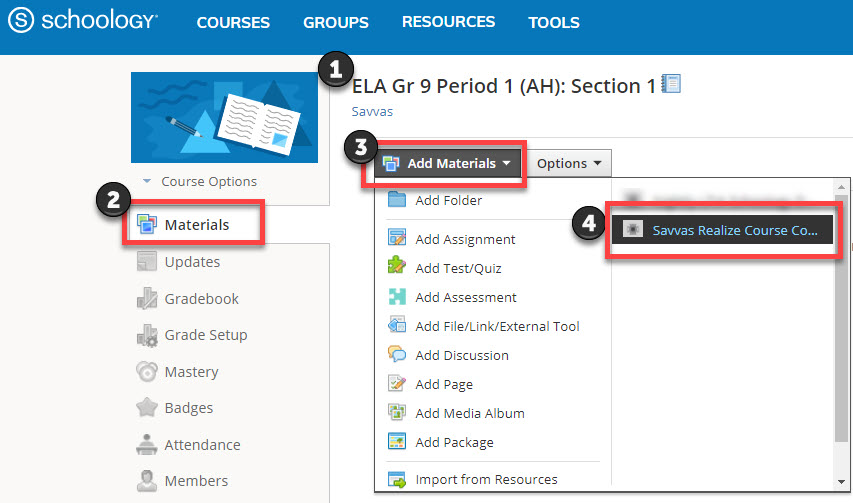
Task: Click the Materials icon in sidebar
Action: (x=147, y=224)
